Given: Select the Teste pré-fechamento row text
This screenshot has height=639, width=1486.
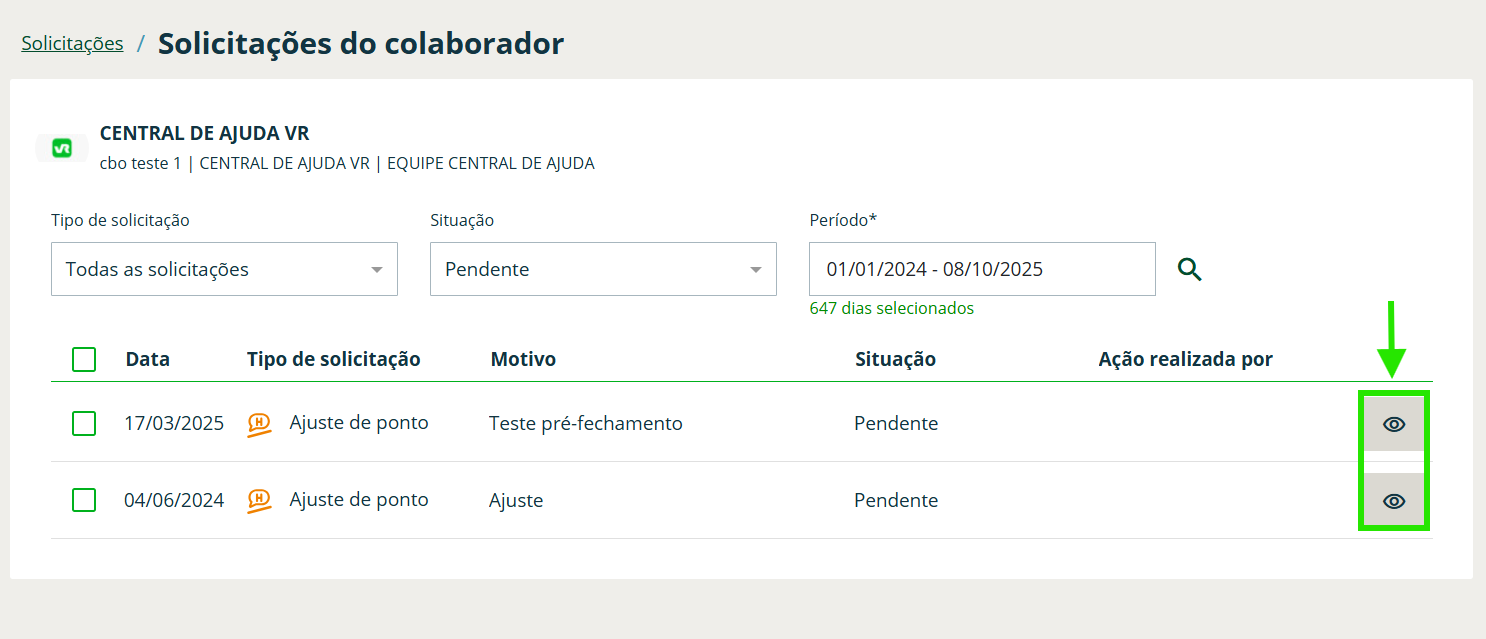Looking at the screenshot, I should pos(585,424).
